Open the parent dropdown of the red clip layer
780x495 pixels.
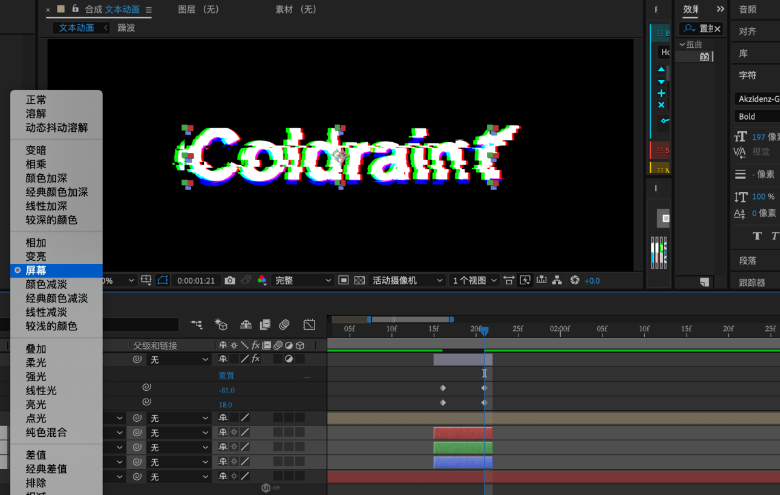[178, 433]
